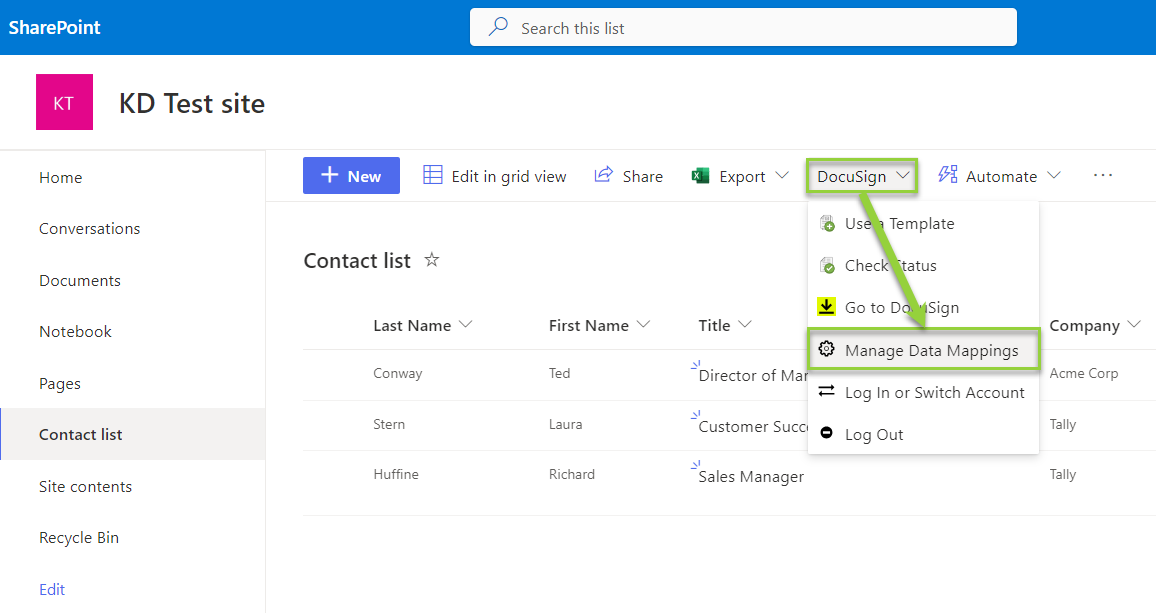1156x613 pixels.
Task: Click the New button
Action: pos(351,175)
